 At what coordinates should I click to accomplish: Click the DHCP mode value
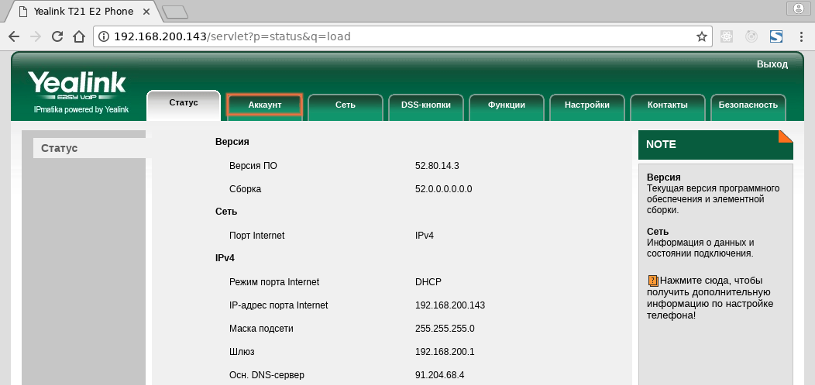(x=428, y=282)
